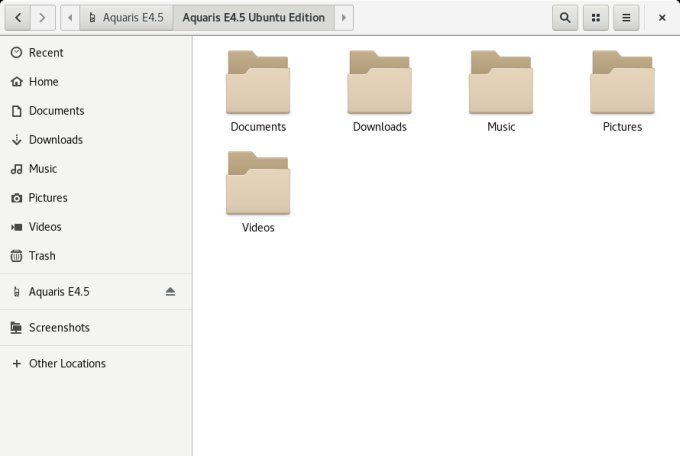The height and width of the screenshot is (456, 680).
Task: Select Aquaris E4.5 device in sidebar
Action: pos(96,292)
